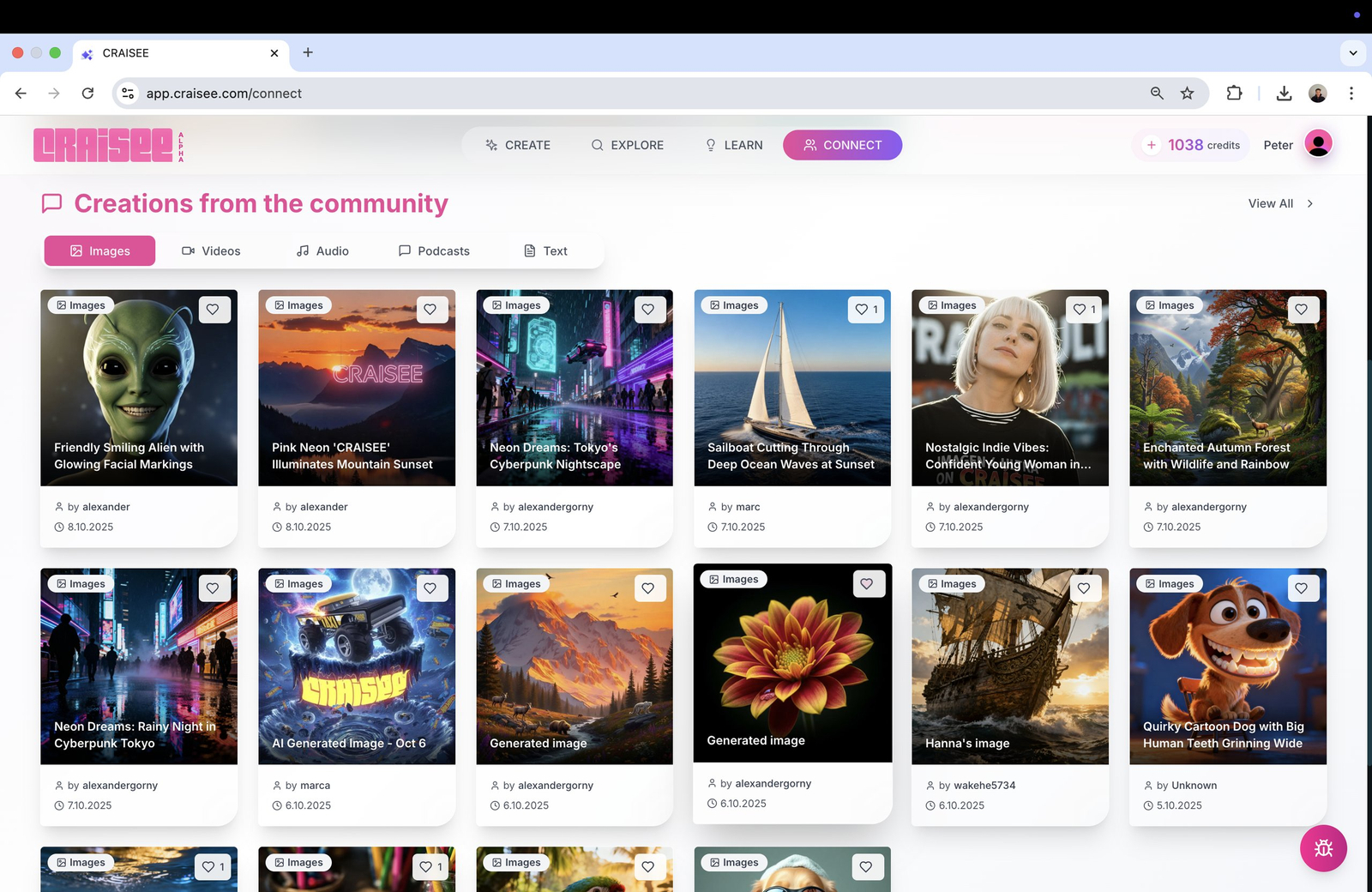The width and height of the screenshot is (1372, 892).
Task: Open the Hanna's image pirate ship thumbnail
Action: [1009, 666]
